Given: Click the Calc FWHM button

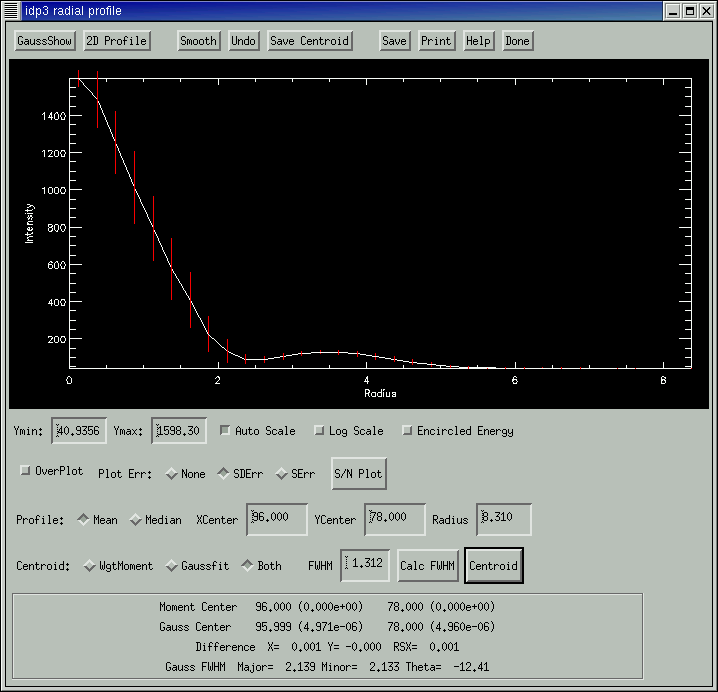Looking at the screenshot, I should [x=427, y=566].
